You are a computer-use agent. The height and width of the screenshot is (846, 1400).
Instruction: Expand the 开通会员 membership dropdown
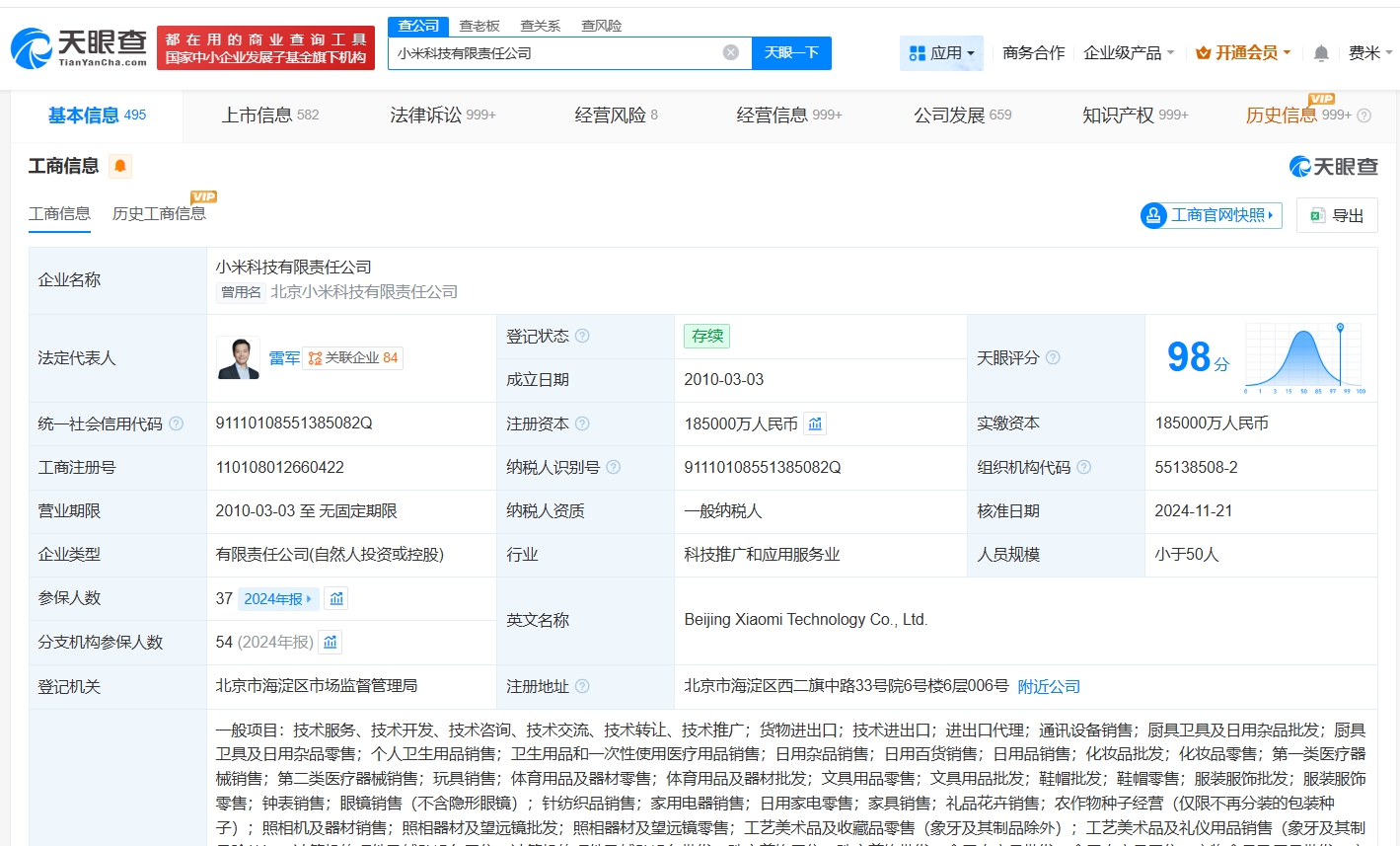(x=1243, y=53)
